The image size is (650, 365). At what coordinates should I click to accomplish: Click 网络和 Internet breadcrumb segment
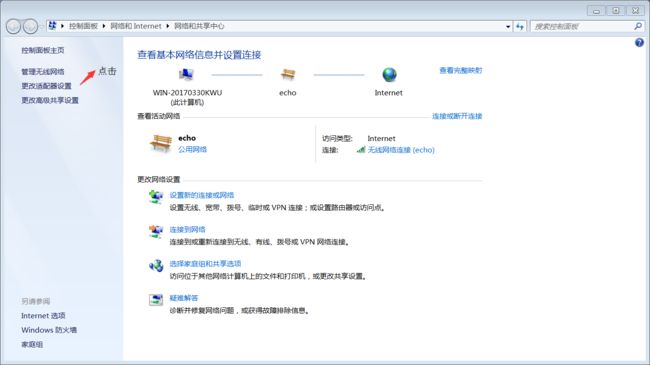click(x=136, y=26)
